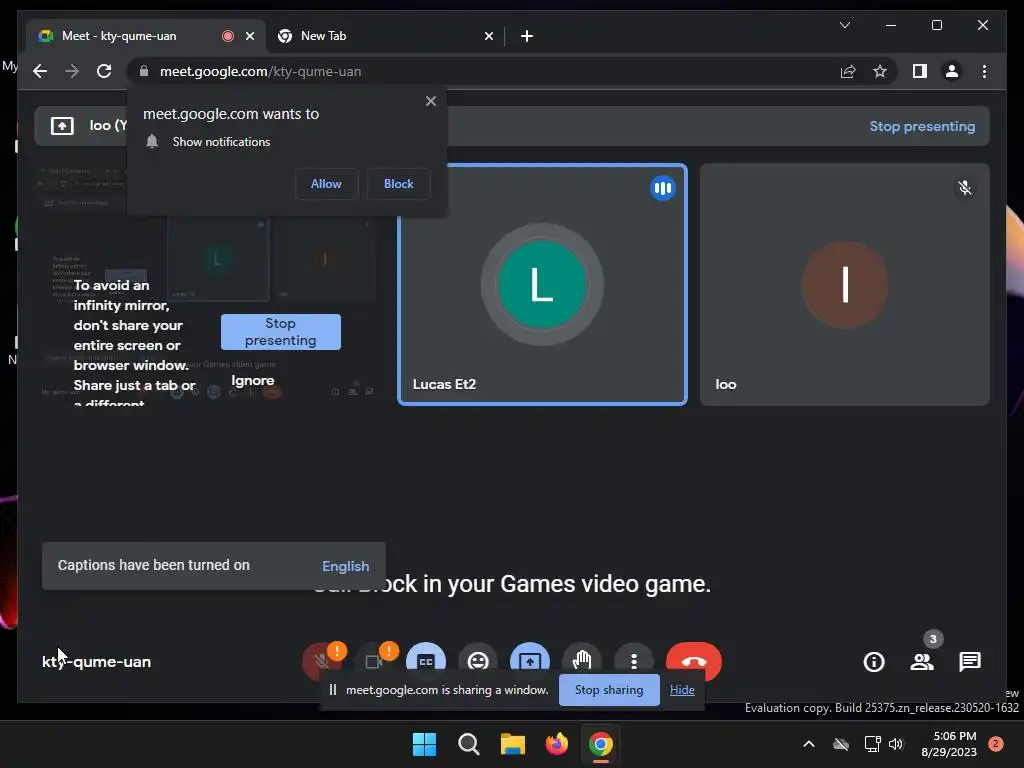Click Chrome icon in the taskbar
Image resolution: width=1024 pixels, height=768 pixels.
pyautogui.click(x=601, y=744)
